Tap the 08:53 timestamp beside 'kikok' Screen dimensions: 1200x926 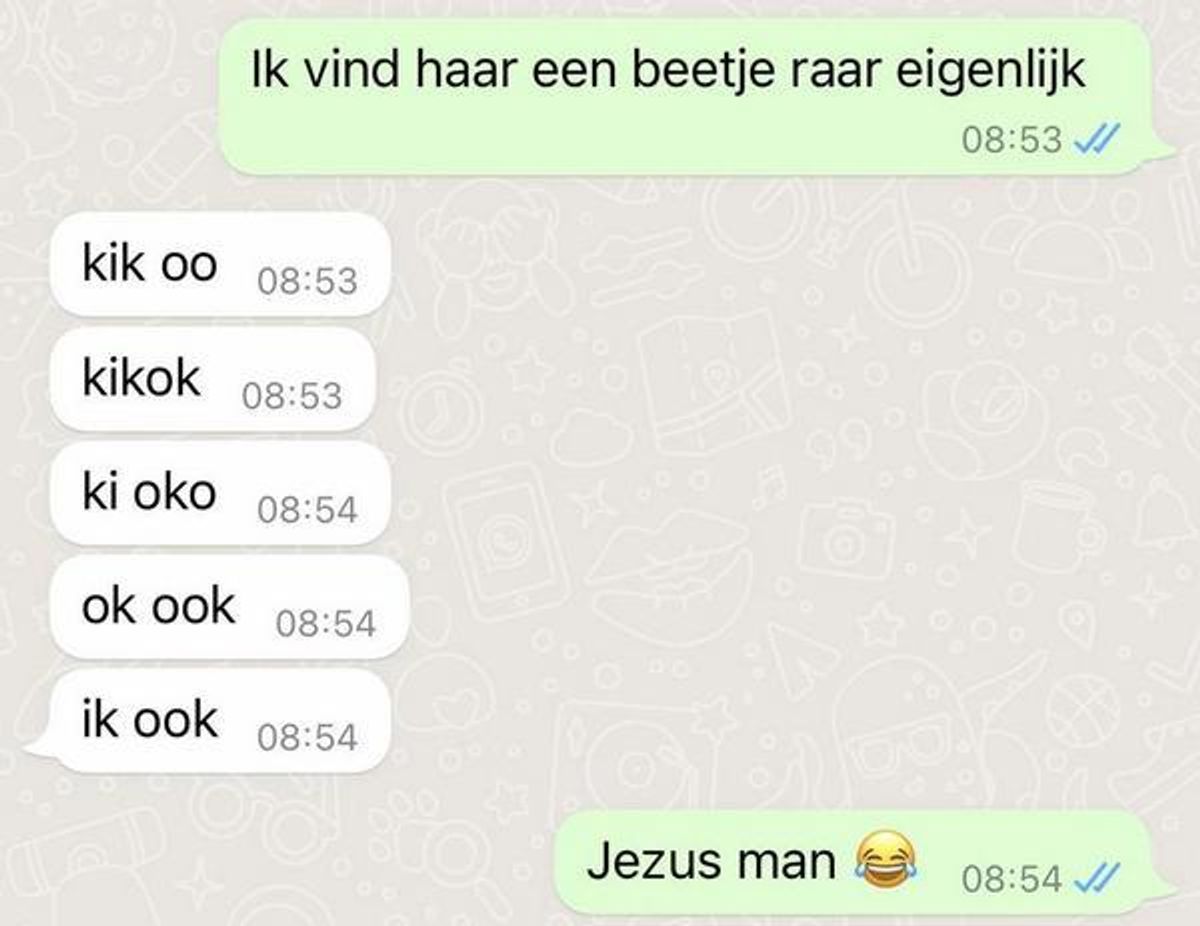click(x=292, y=397)
